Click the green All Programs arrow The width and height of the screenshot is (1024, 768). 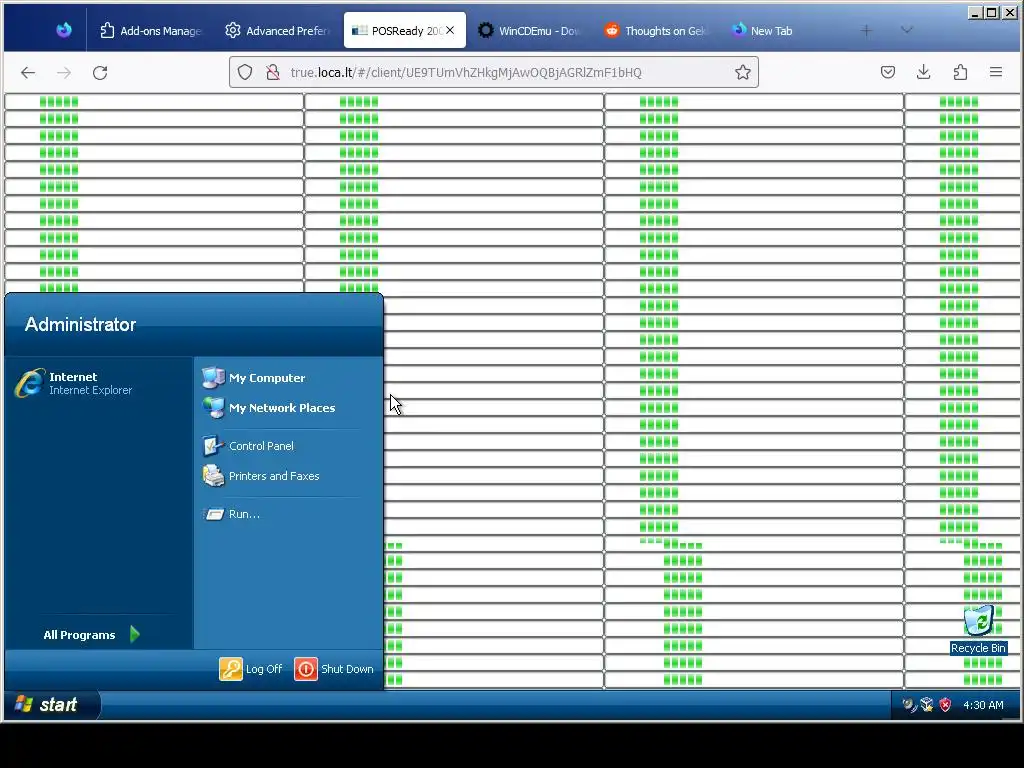[135, 634]
